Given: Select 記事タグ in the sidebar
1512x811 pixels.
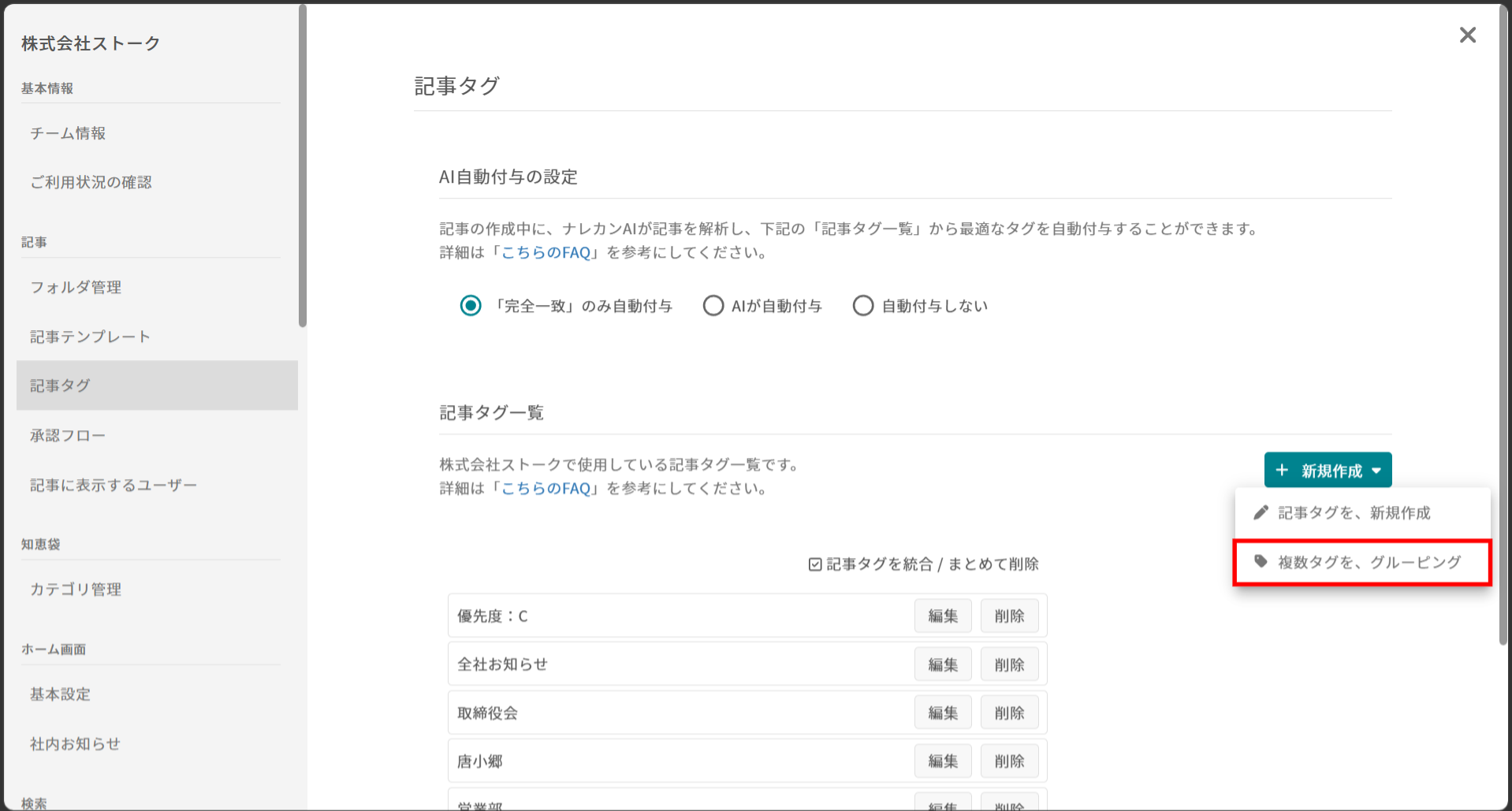Looking at the screenshot, I should tap(157, 385).
